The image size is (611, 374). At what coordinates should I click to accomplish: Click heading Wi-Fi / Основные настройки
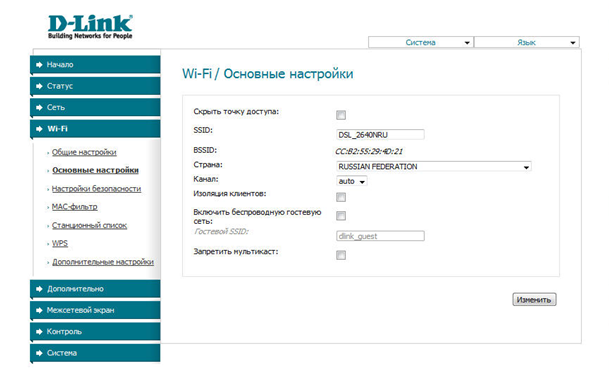(268, 74)
